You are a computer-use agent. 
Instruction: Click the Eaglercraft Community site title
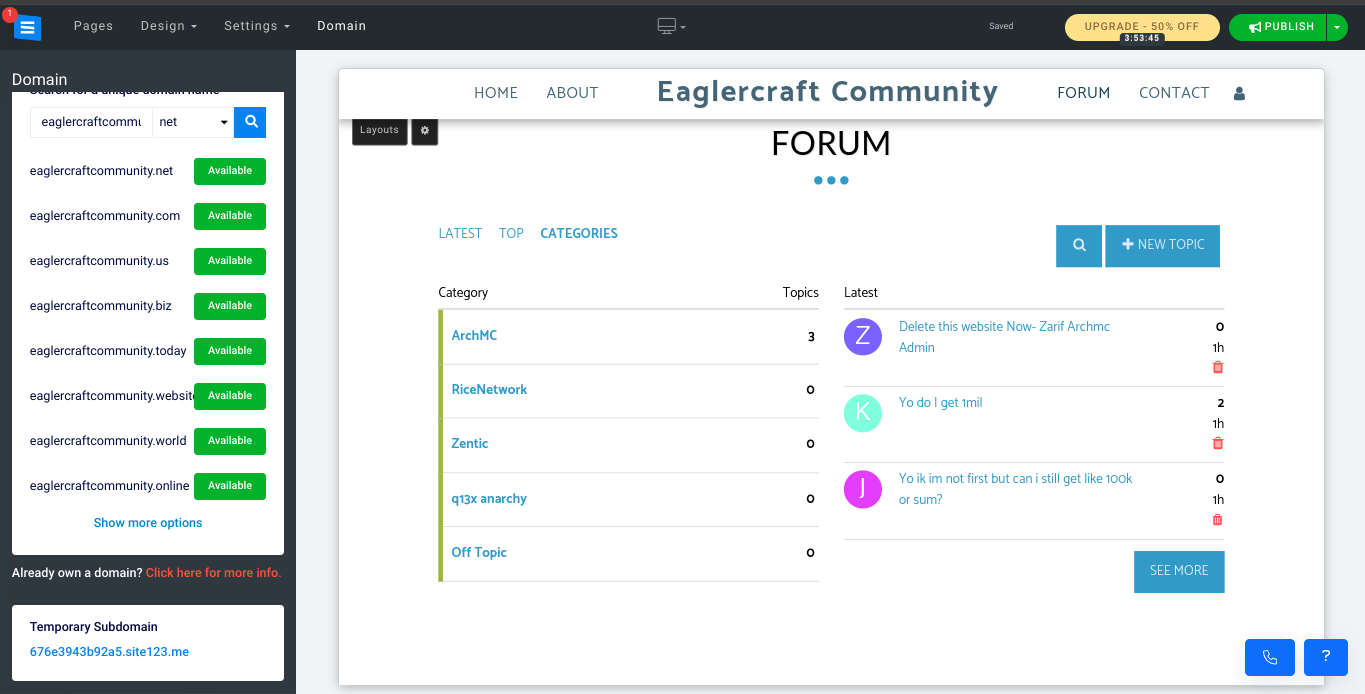pyautogui.click(x=828, y=92)
